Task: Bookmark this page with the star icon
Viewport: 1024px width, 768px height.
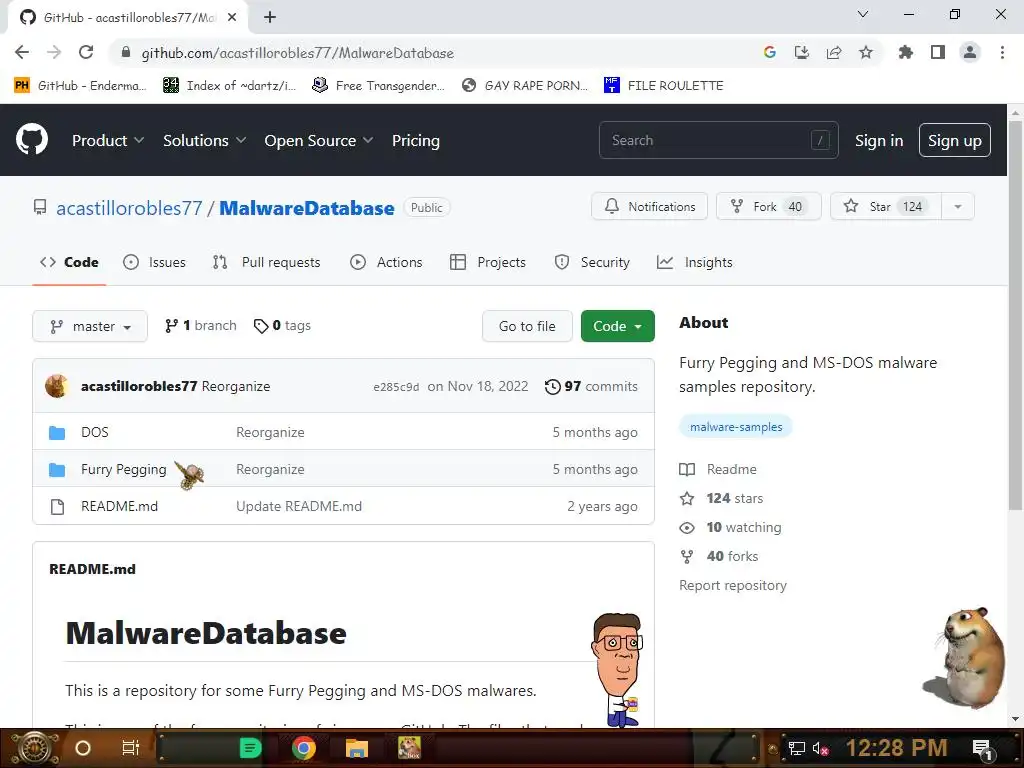Action: click(866, 52)
